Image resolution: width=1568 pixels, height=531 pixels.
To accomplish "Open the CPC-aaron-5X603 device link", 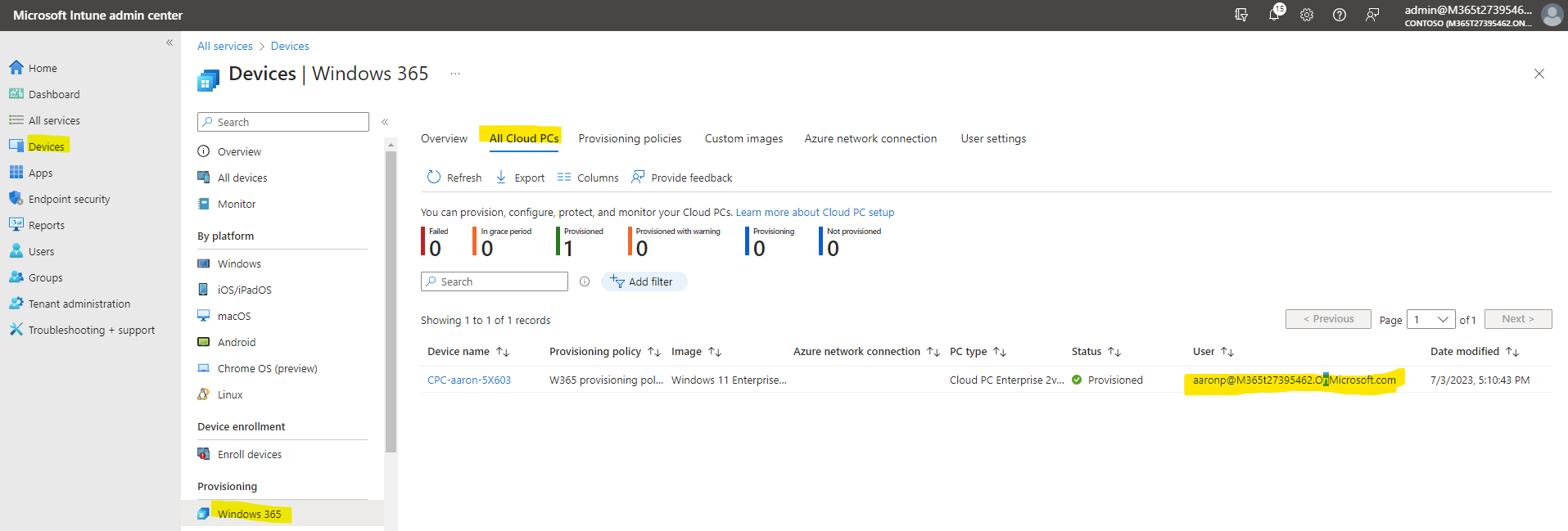I will [x=469, y=380].
